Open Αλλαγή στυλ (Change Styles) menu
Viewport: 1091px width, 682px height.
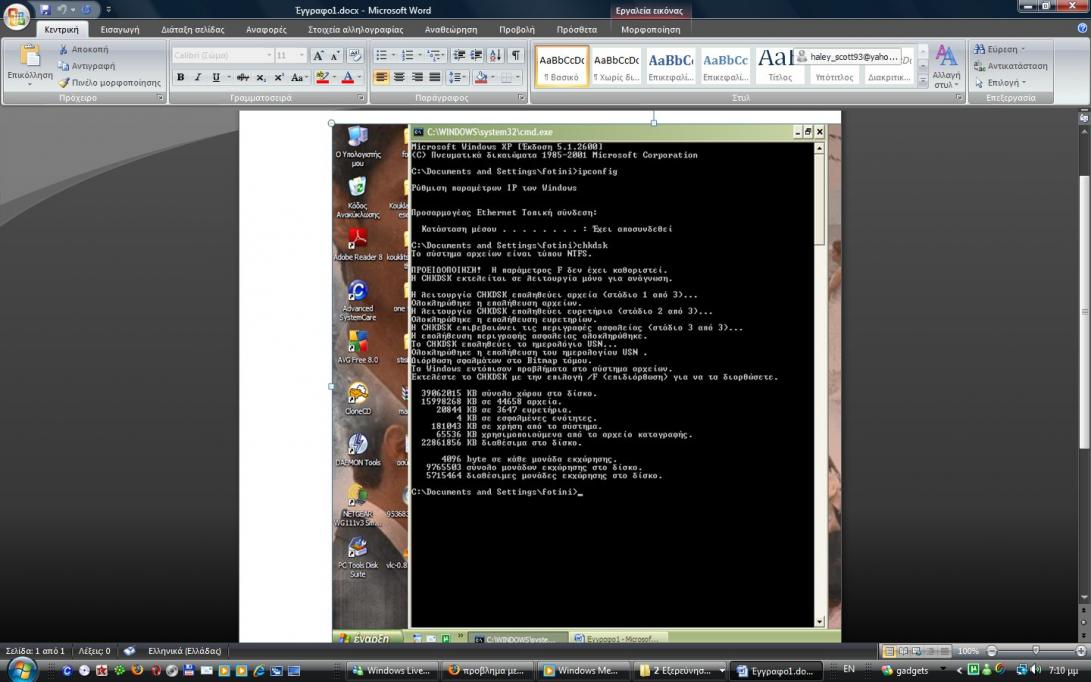click(x=946, y=67)
